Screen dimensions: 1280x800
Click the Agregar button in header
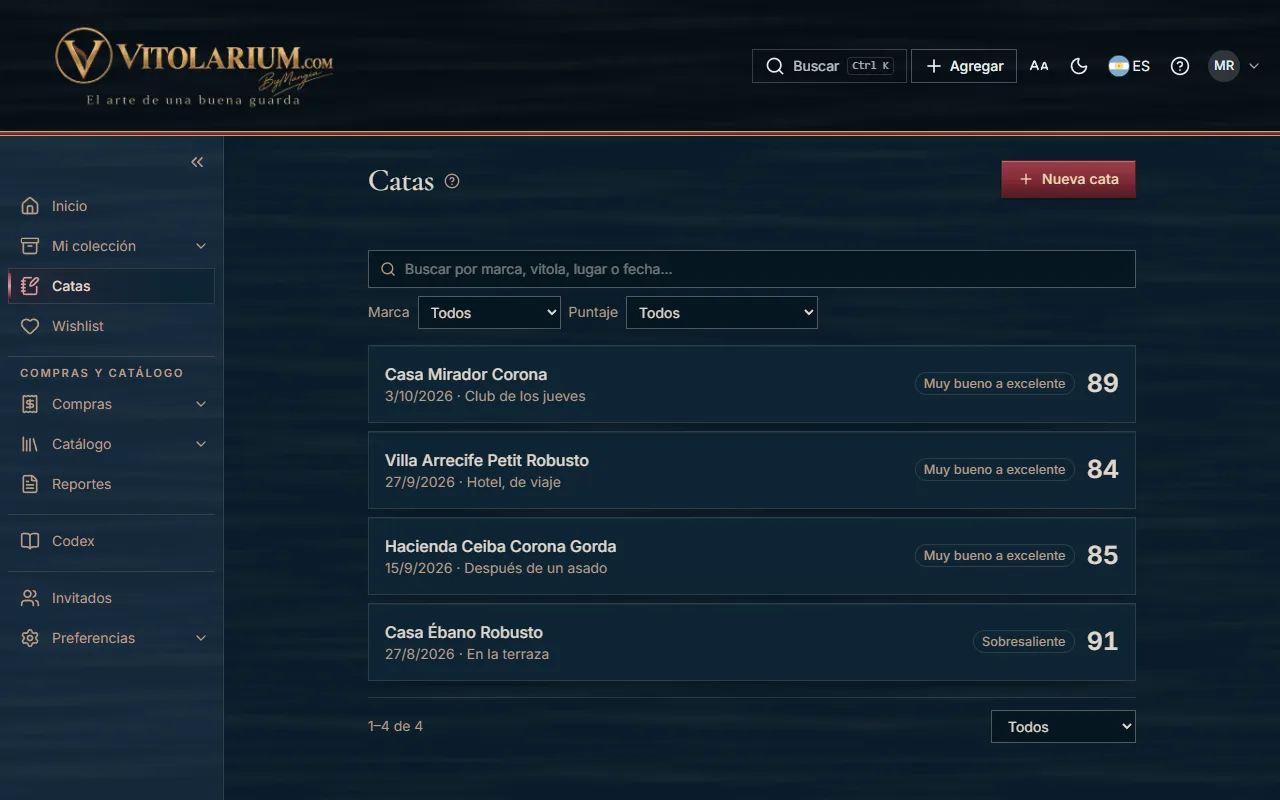964,66
